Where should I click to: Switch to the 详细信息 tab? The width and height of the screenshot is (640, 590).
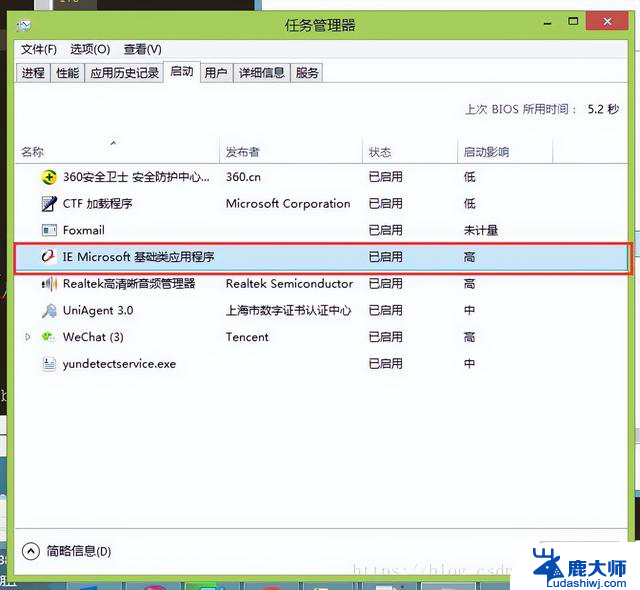pos(261,73)
